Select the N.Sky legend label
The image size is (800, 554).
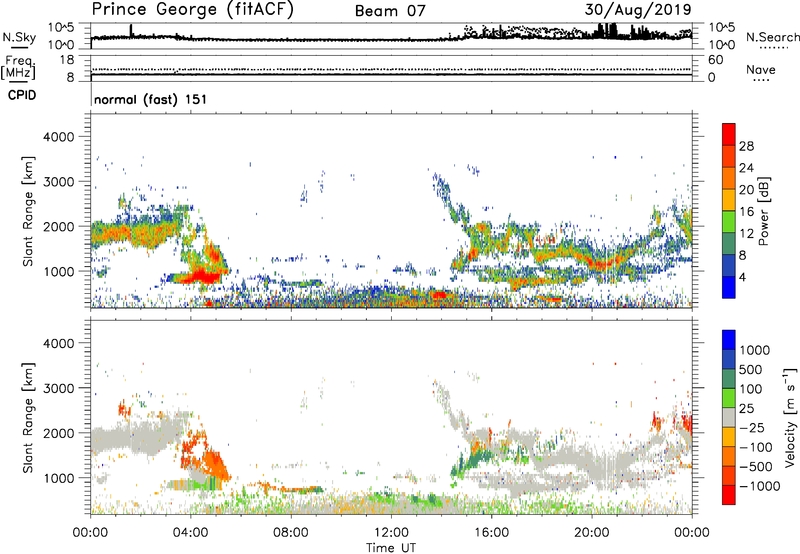point(19,37)
